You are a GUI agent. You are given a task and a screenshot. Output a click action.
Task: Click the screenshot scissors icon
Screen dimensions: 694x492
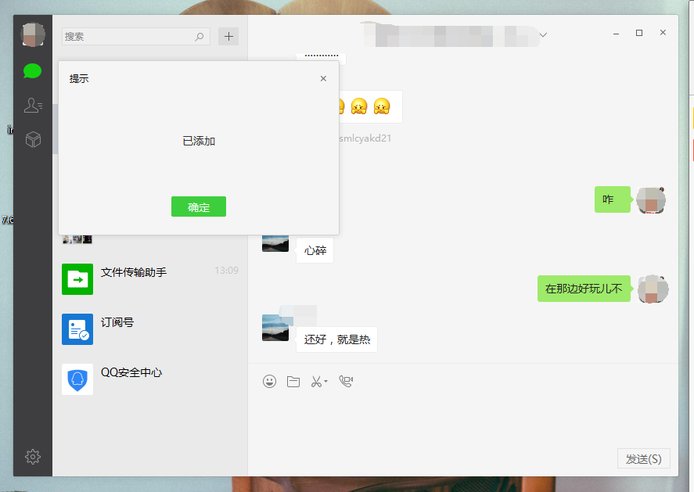pyautogui.click(x=316, y=381)
